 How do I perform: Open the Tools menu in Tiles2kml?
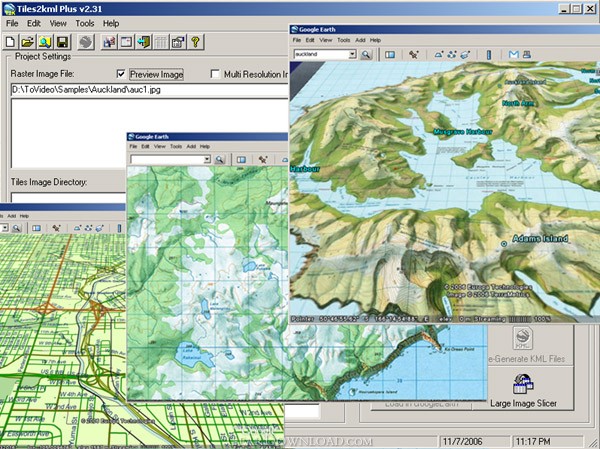[x=85, y=23]
